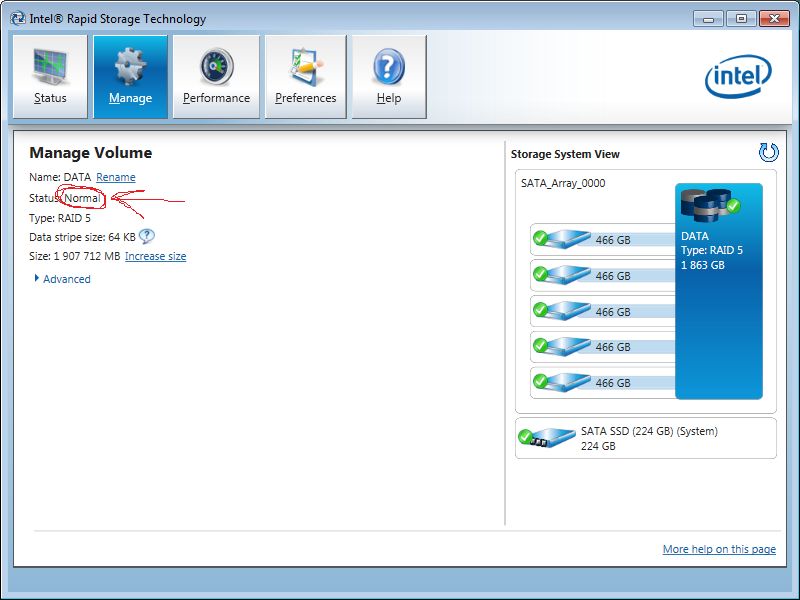Image resolution: width=800 pixels, height=600 pixels.
Task: Close the Intel Rapid Storage Technology window
Action: click(774, 19)
